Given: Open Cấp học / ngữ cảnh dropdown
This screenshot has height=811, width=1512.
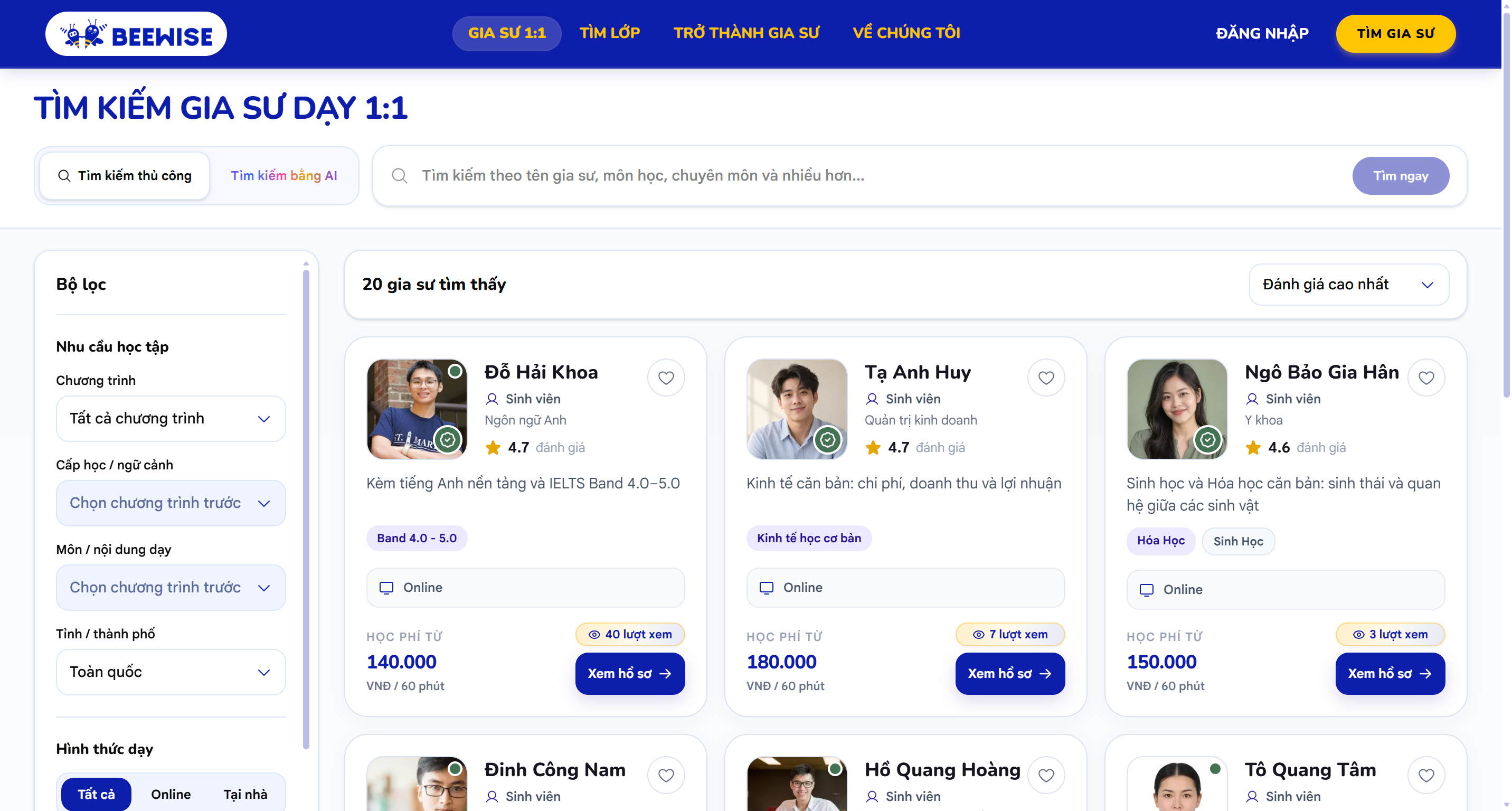Looking at the screenshot, I should [x=171, y=503].
